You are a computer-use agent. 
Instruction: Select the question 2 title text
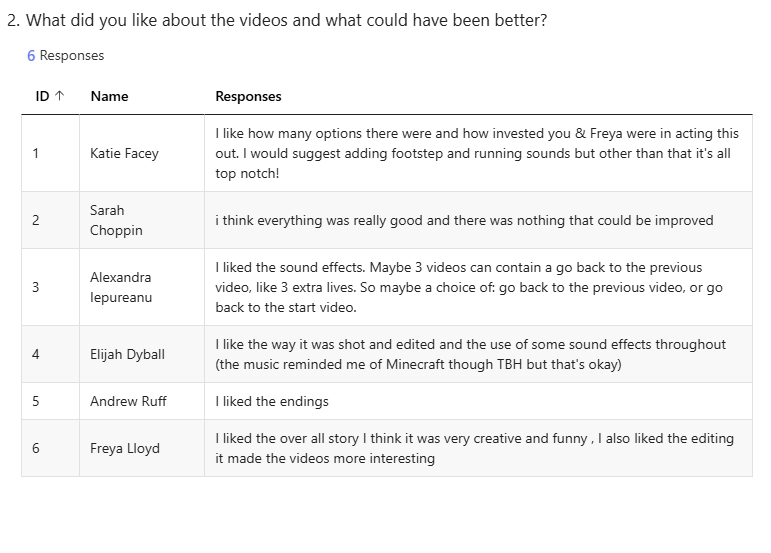pos(277,20)
